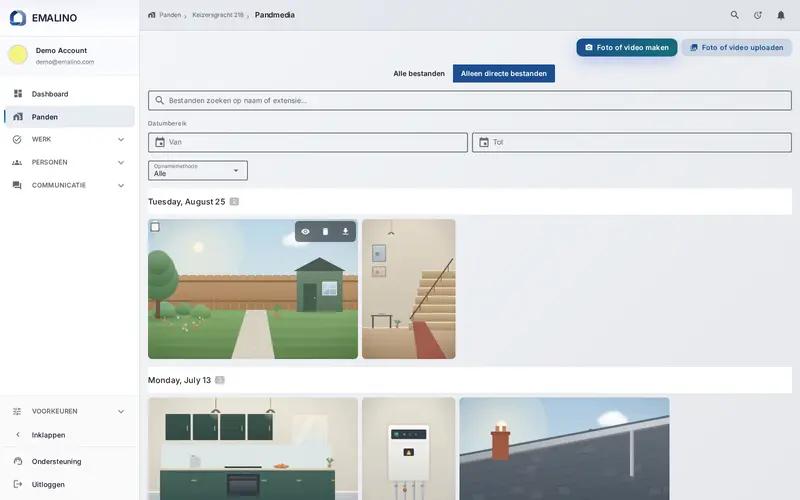Image resolution: width=800 pixels, height=500 pixels.
Task: Click the VOORKEUREN sliders icon
Action: tap(17, 411)
